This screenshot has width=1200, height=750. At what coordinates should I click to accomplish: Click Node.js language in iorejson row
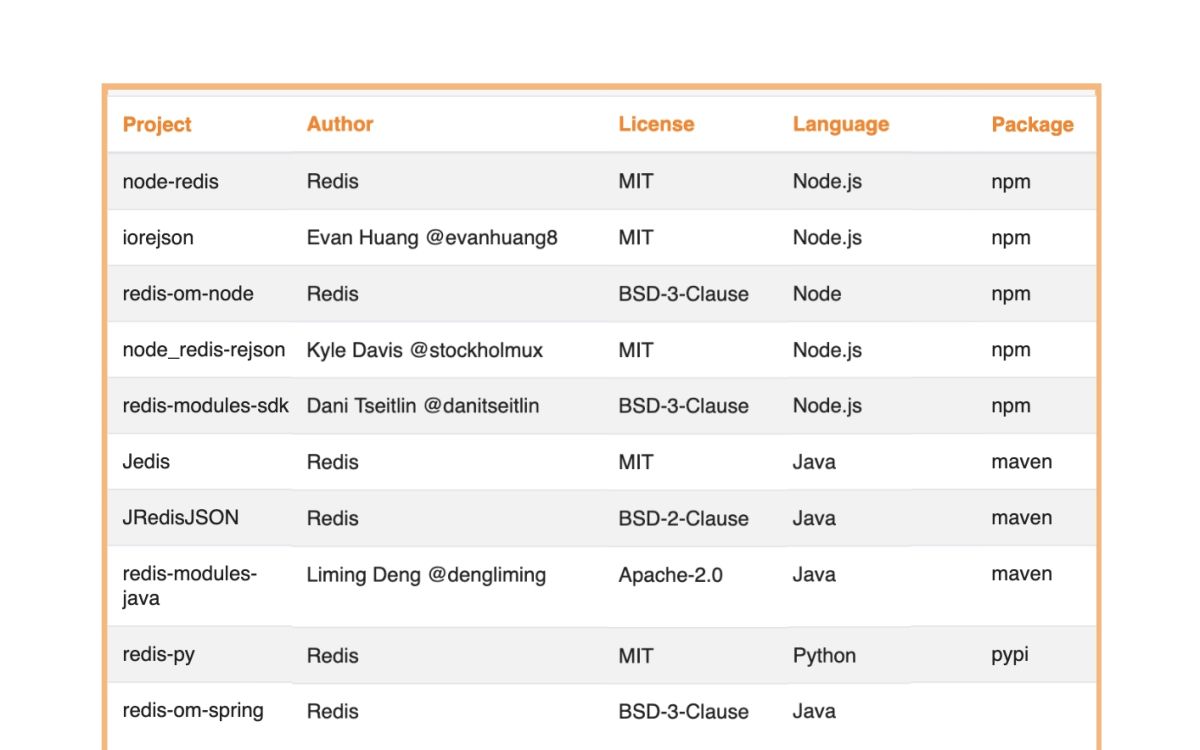827,238
